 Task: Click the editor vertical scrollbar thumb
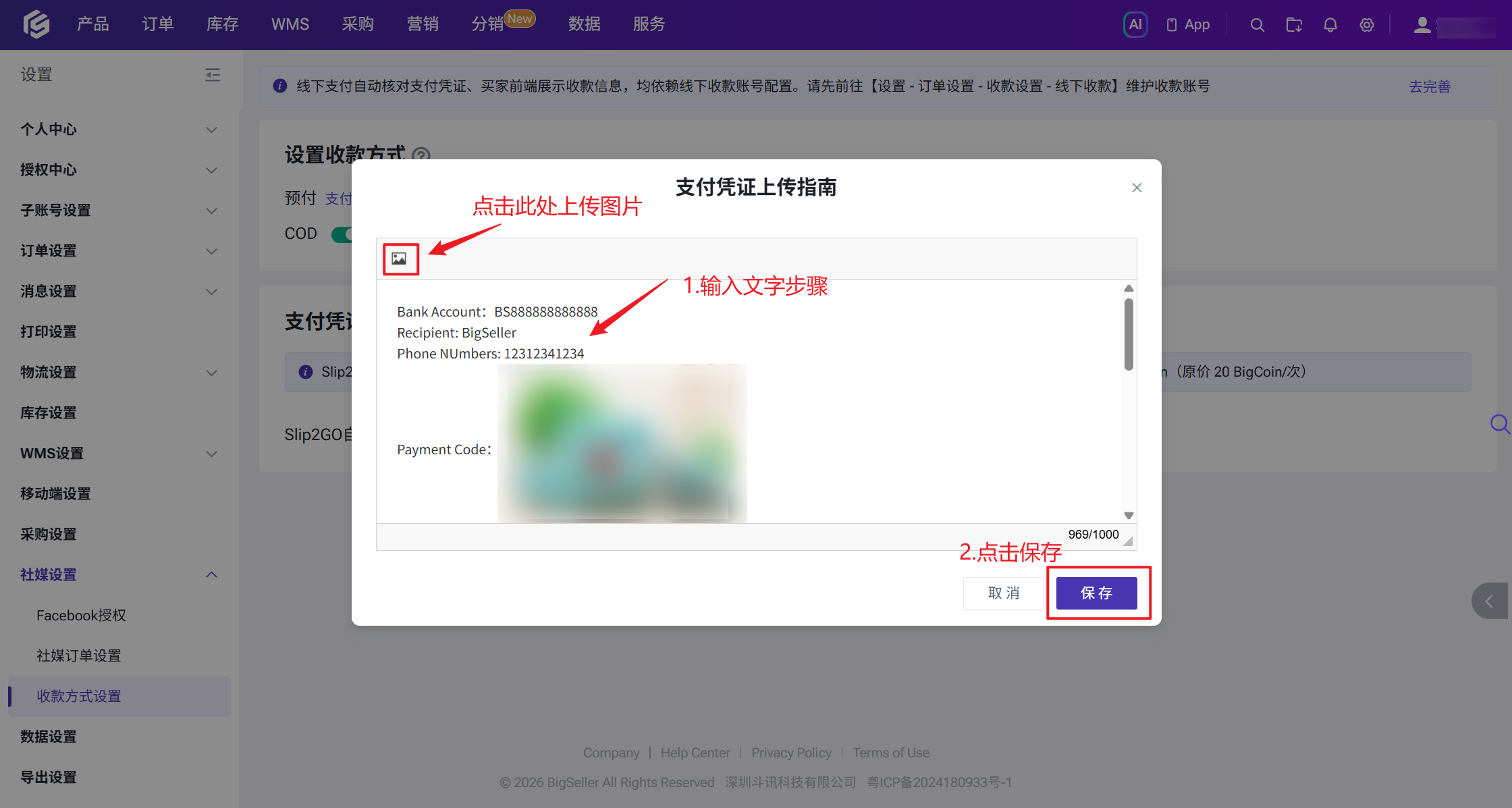pos(1129,334)
